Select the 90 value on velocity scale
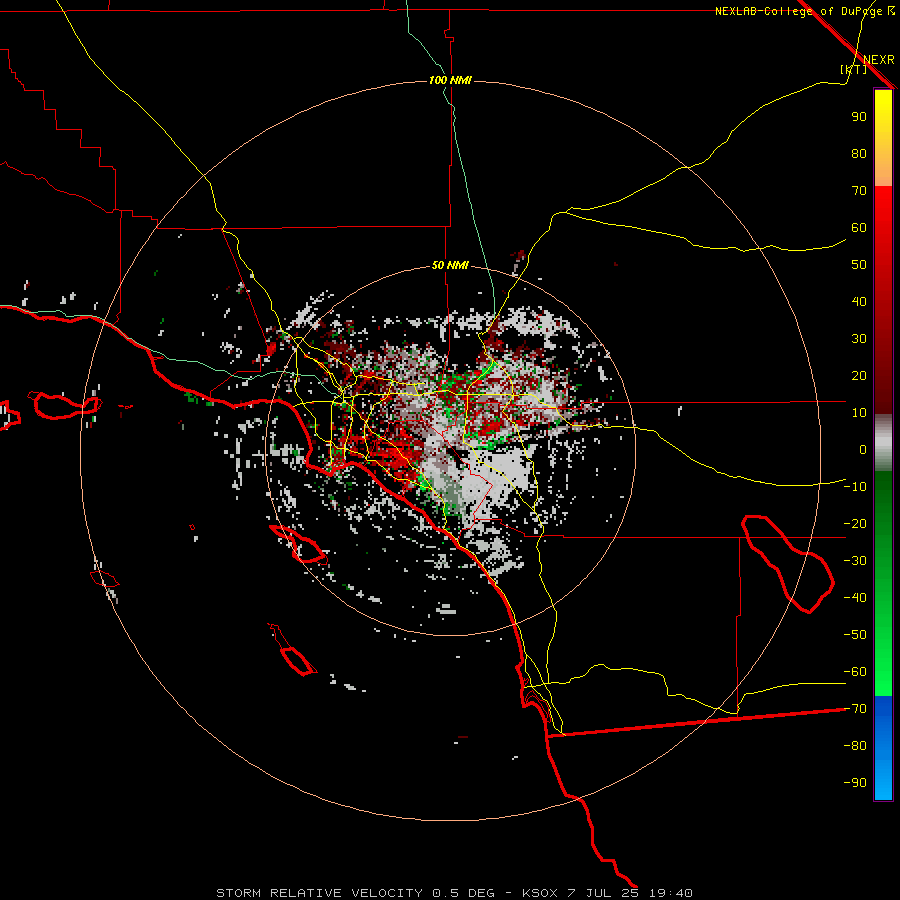900x900 pixels. tap(859, 117)
